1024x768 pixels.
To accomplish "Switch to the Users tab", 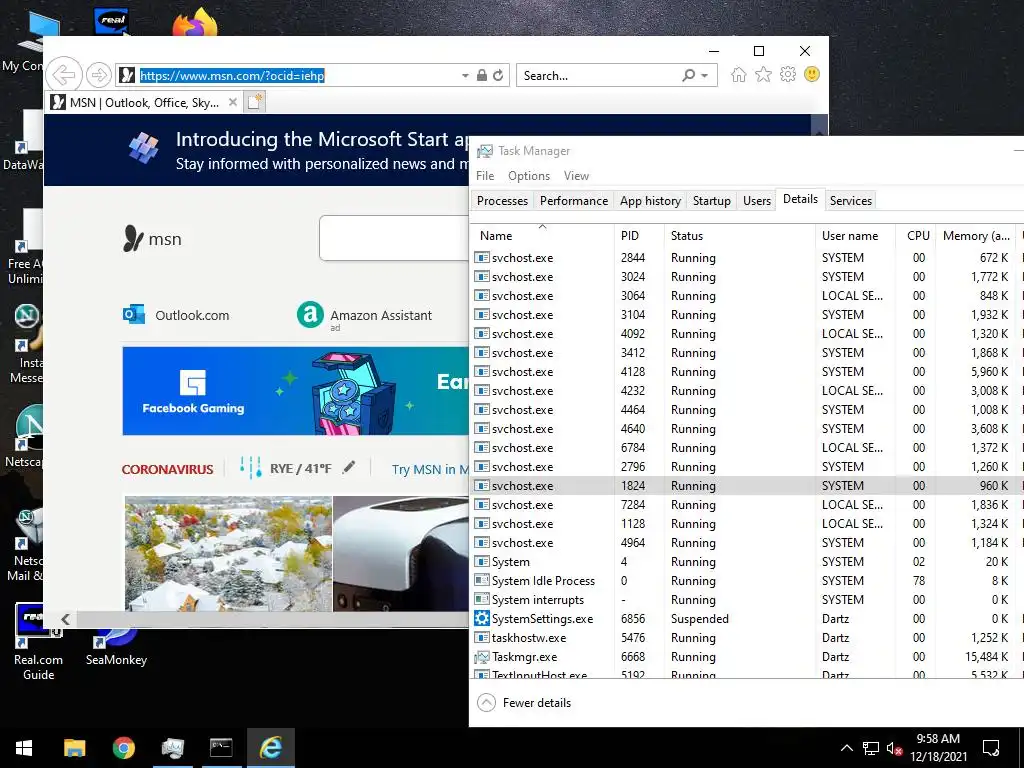I will (x=756, y=200).
